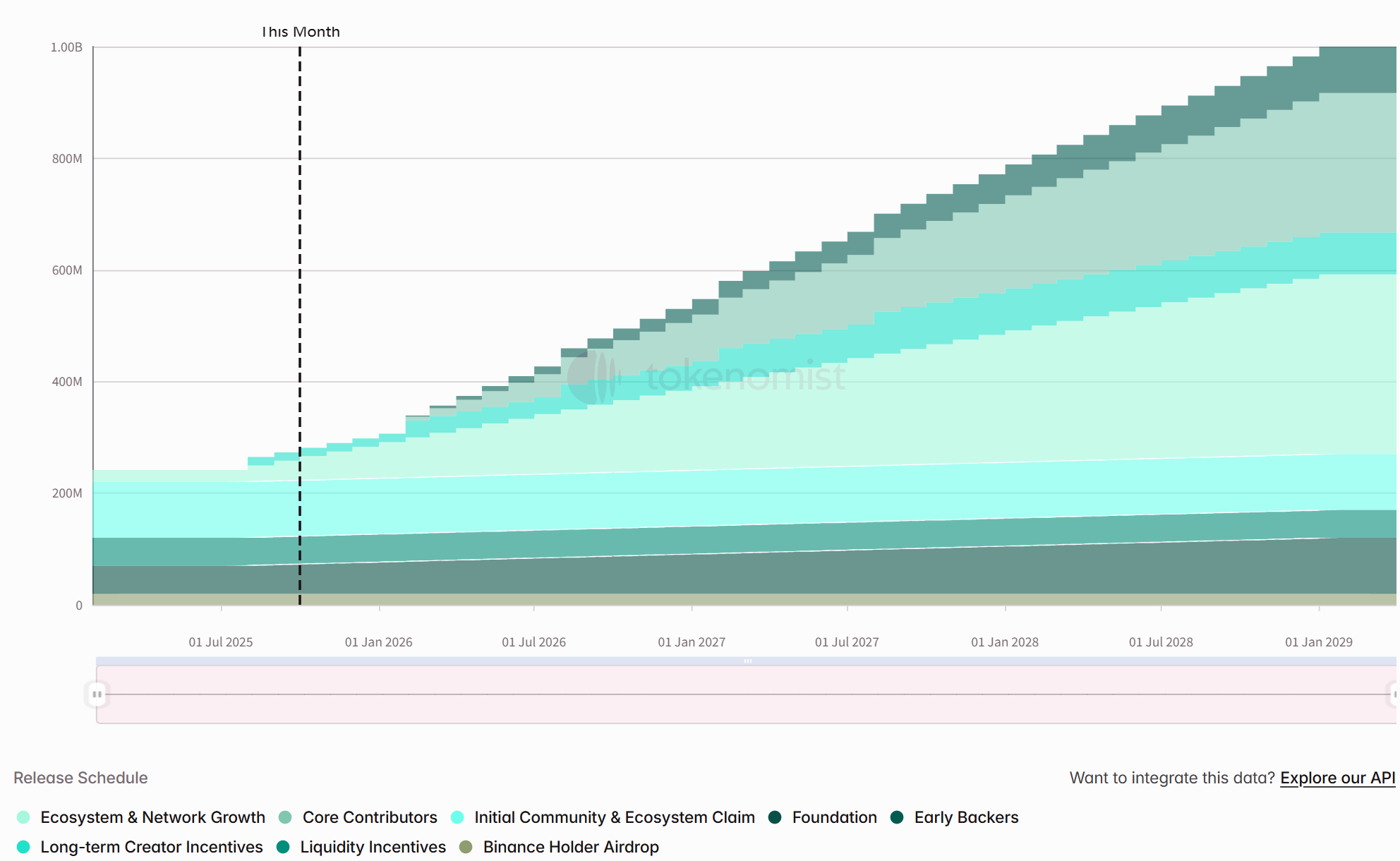This screenshot has width=1400, height=861.
Task: Toggle the Core Contributors series visibility
Action: 369,817
